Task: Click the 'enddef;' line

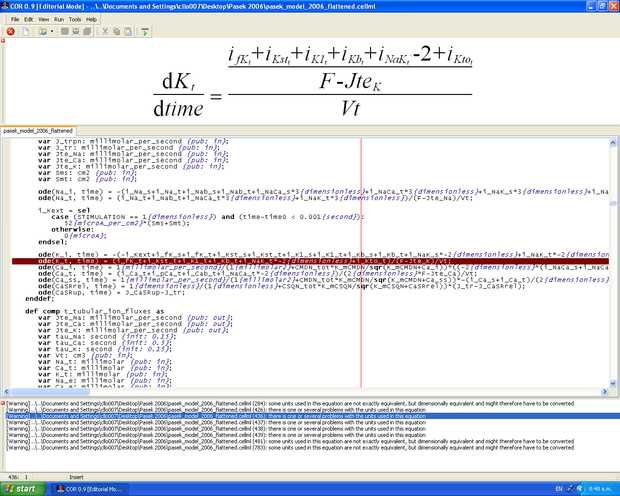Action: click(40, 299)
